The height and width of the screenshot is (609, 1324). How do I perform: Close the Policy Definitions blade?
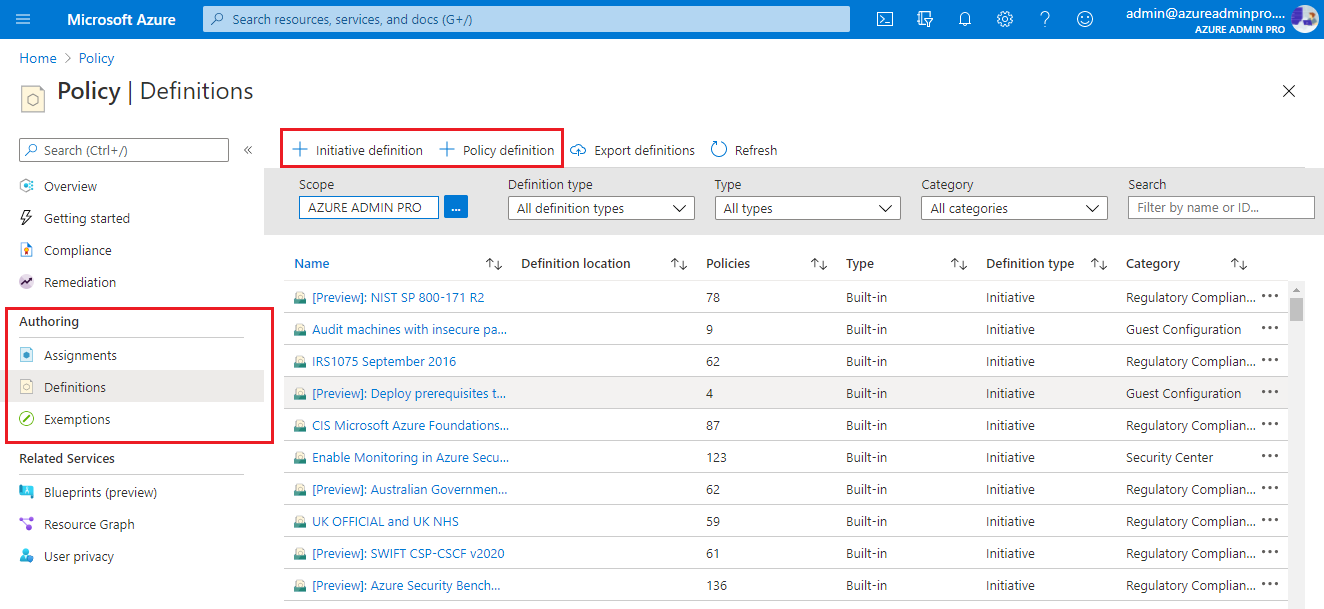1289,91
